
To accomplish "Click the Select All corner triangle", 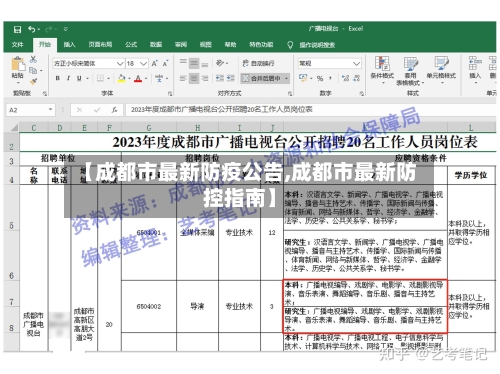I will pos(13,128).
